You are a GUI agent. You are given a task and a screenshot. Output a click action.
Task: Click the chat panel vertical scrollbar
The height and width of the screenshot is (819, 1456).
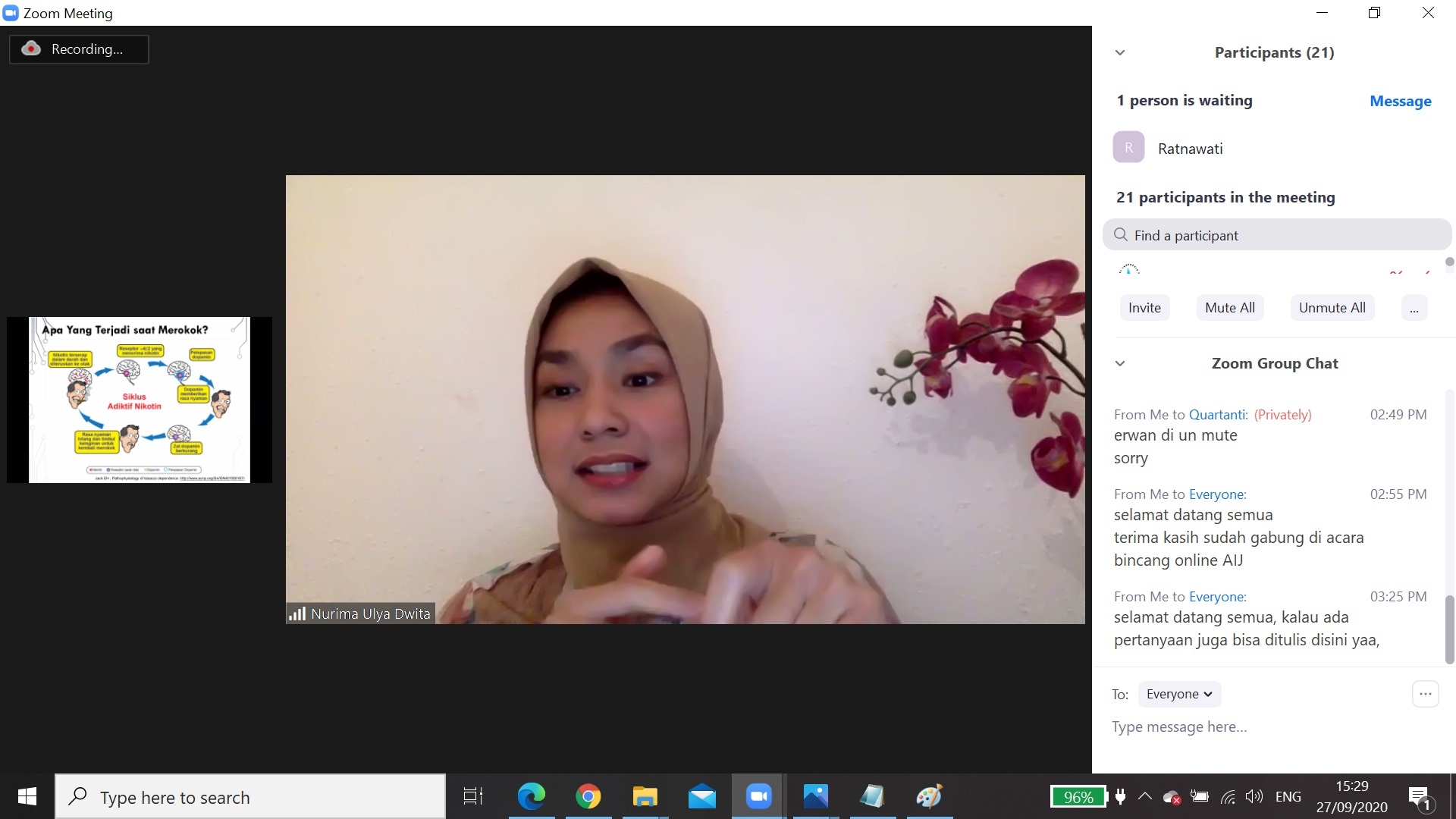(1450, 629)
